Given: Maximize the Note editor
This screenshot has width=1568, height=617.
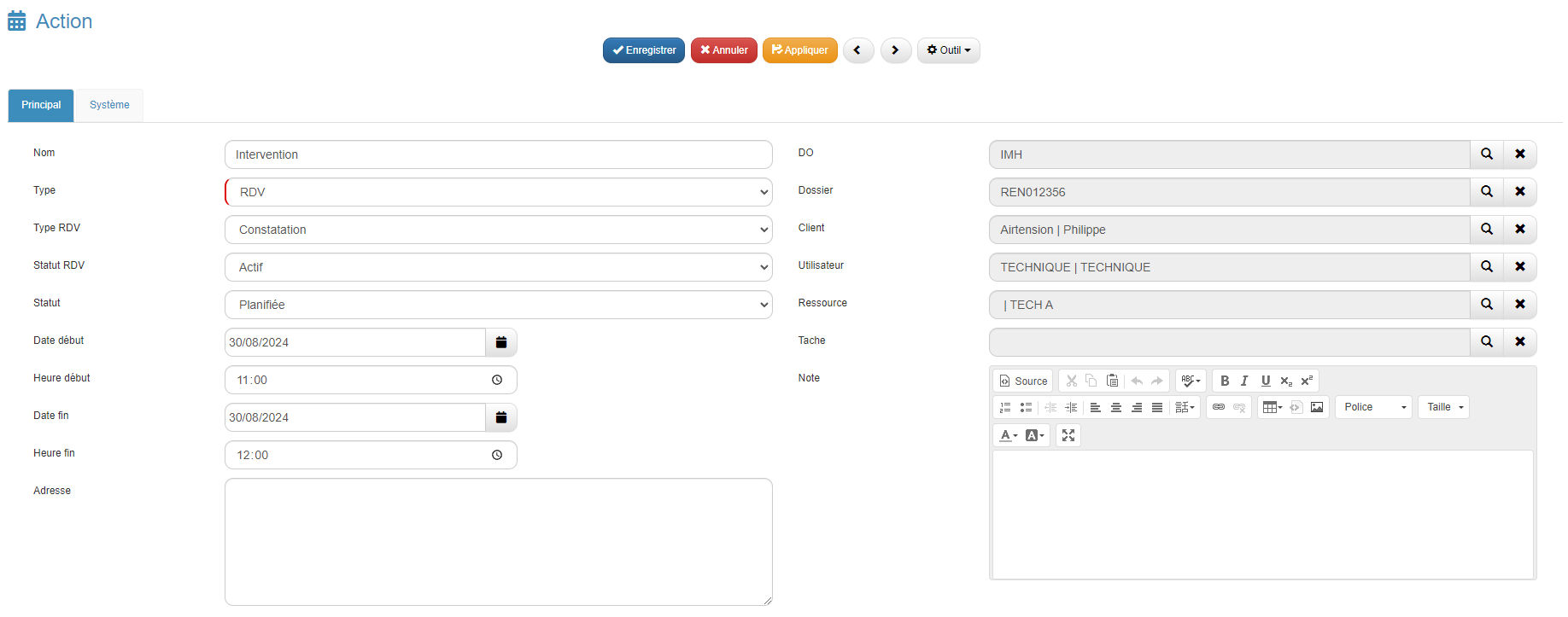Looking at the screenshot, I should coord(1068,435).
